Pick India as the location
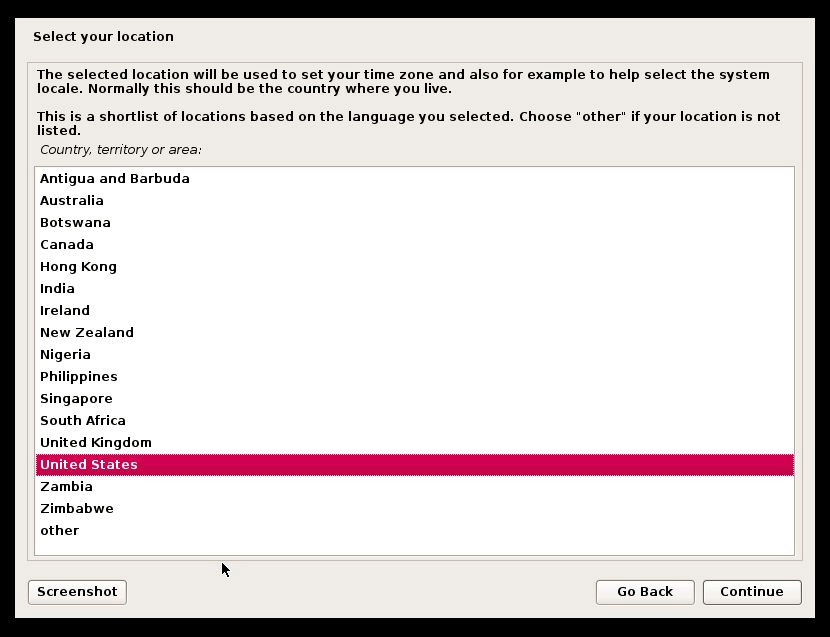830x637 pixels. coord(56,288)
